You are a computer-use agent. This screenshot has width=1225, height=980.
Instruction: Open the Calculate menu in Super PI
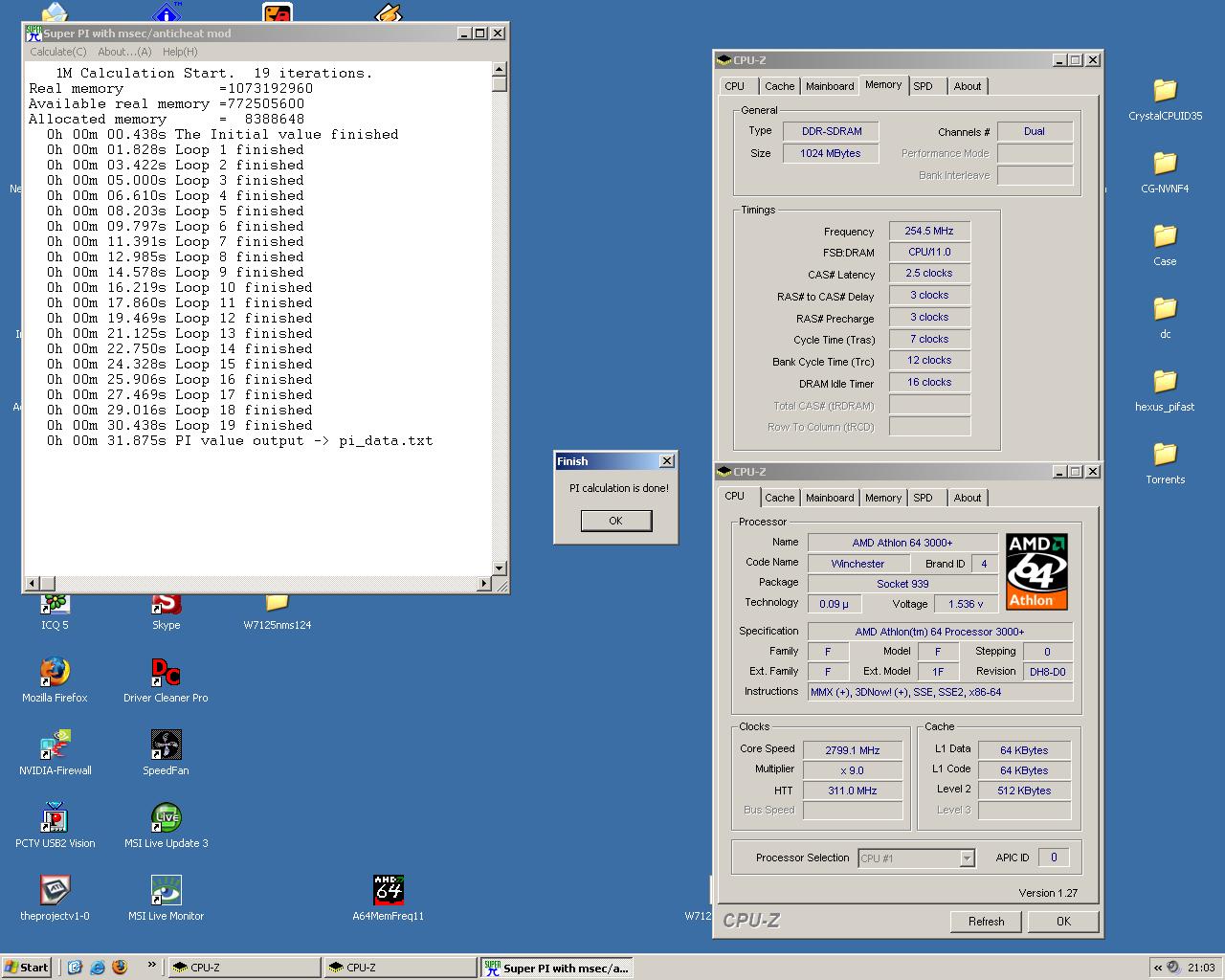point(57,52)
